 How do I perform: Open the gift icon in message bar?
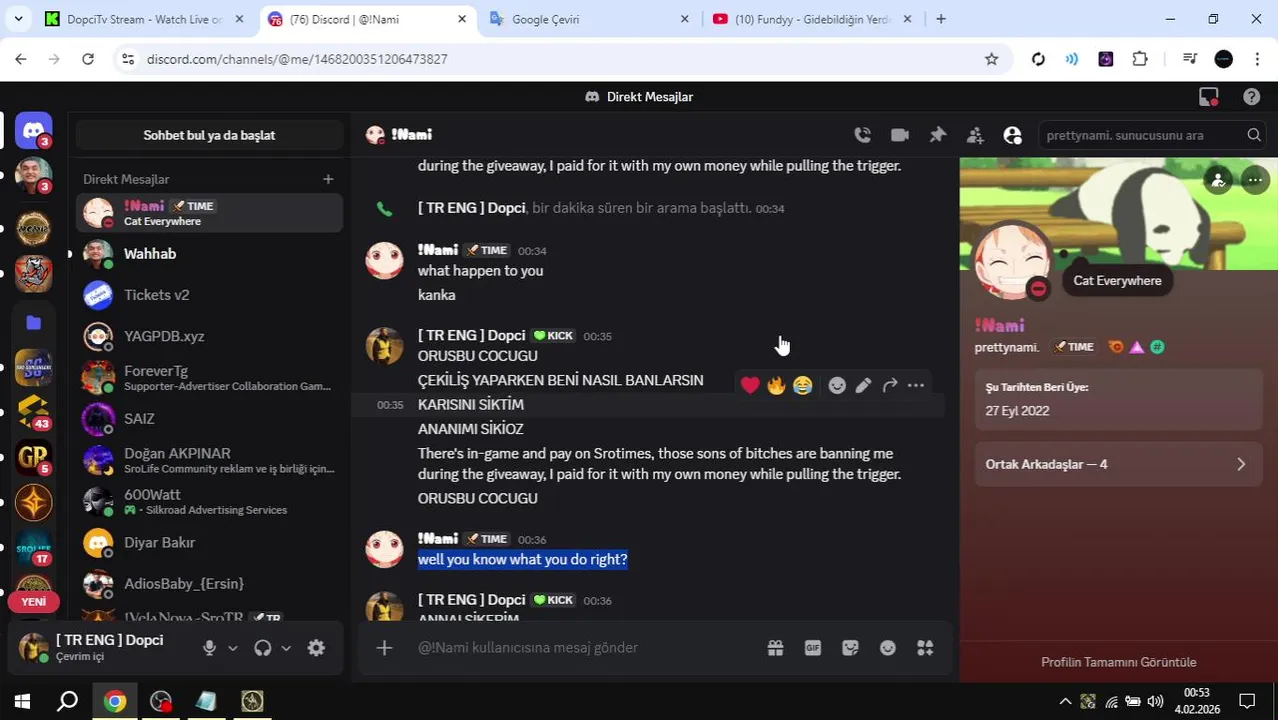[775, 648]
